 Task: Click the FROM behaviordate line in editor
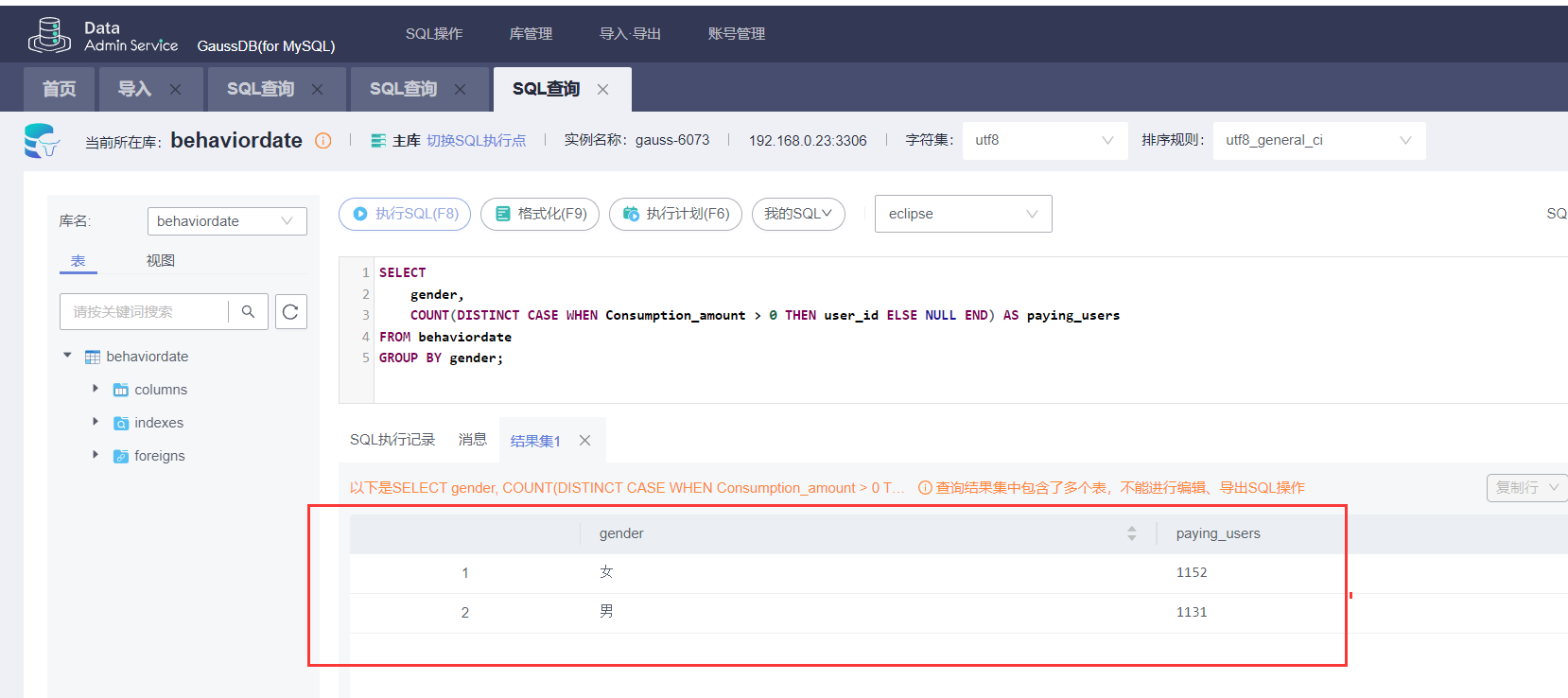click(445, 337)
